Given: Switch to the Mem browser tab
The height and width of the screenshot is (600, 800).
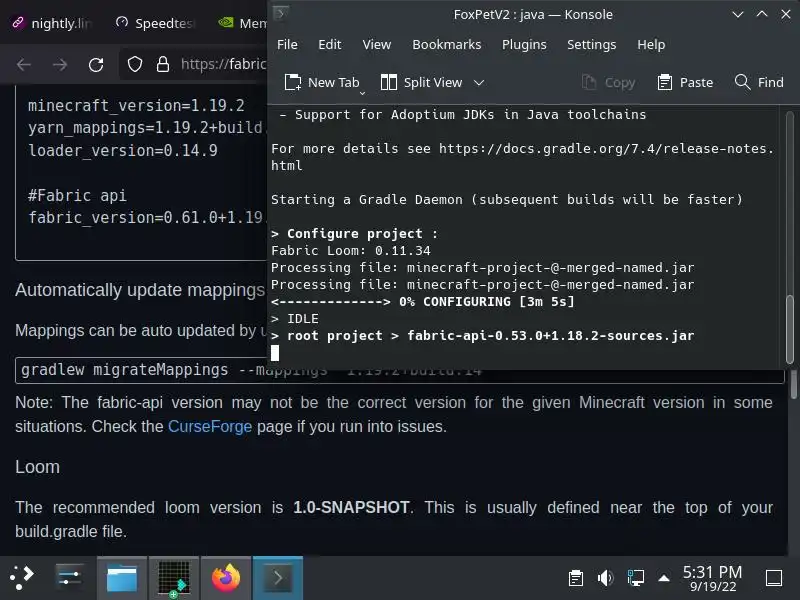Looking at the screenshot, I should click(x=242, y=23).
